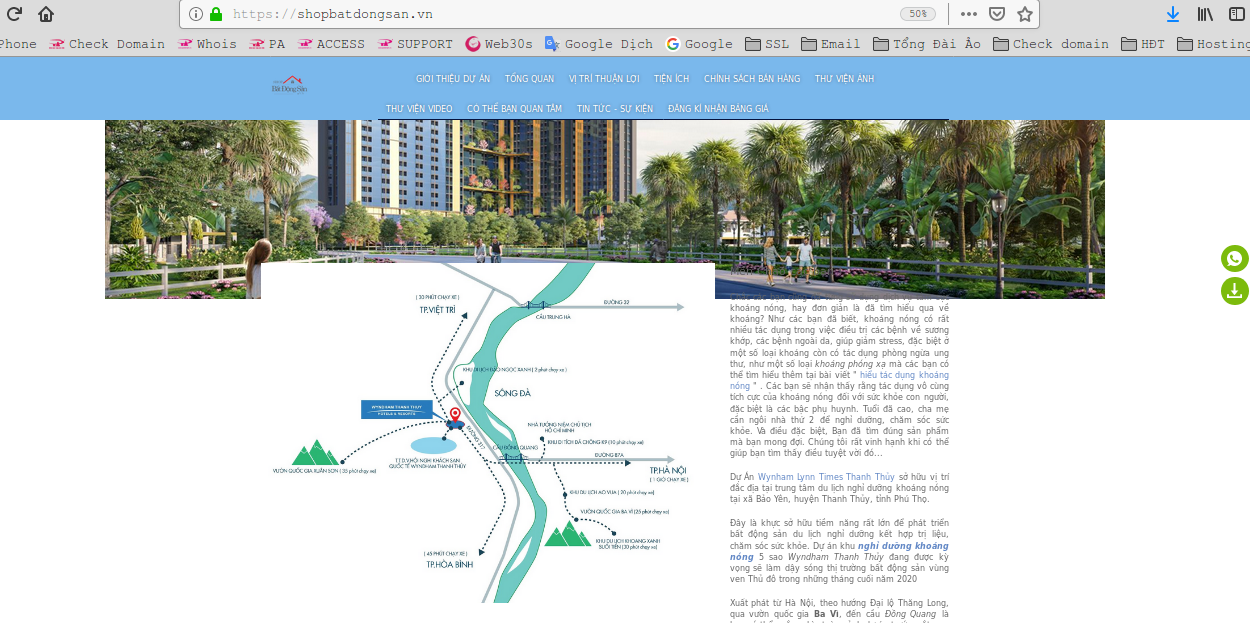
Task: Go to GIỚI THIỆU DỰ ÁN menu
Action: coord(453,79)
